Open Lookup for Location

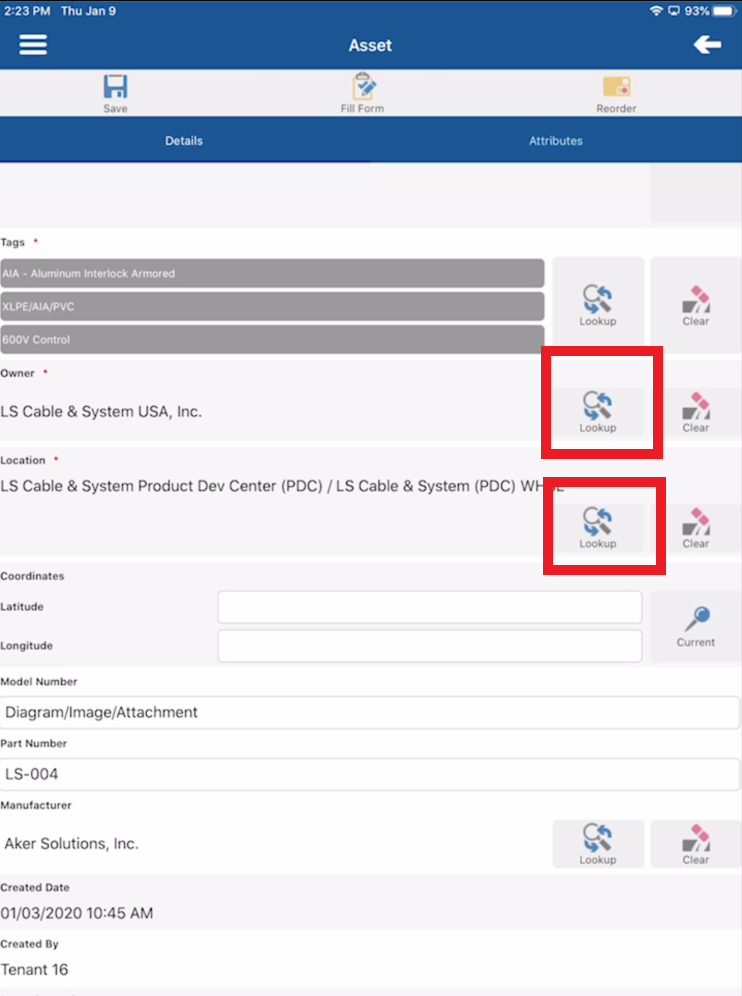(598, 528)
